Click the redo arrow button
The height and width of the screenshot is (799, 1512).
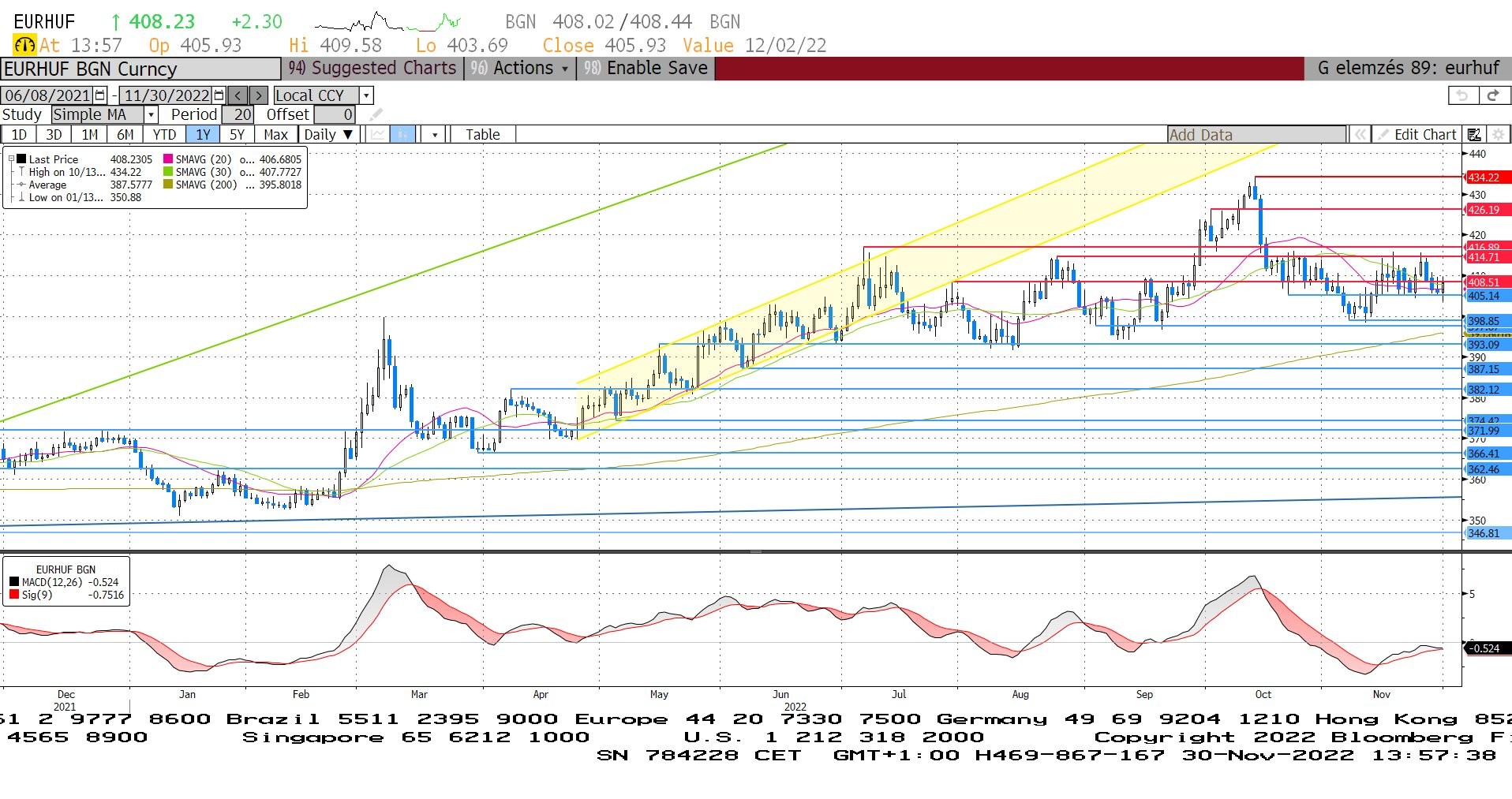tap(1493, 95)
